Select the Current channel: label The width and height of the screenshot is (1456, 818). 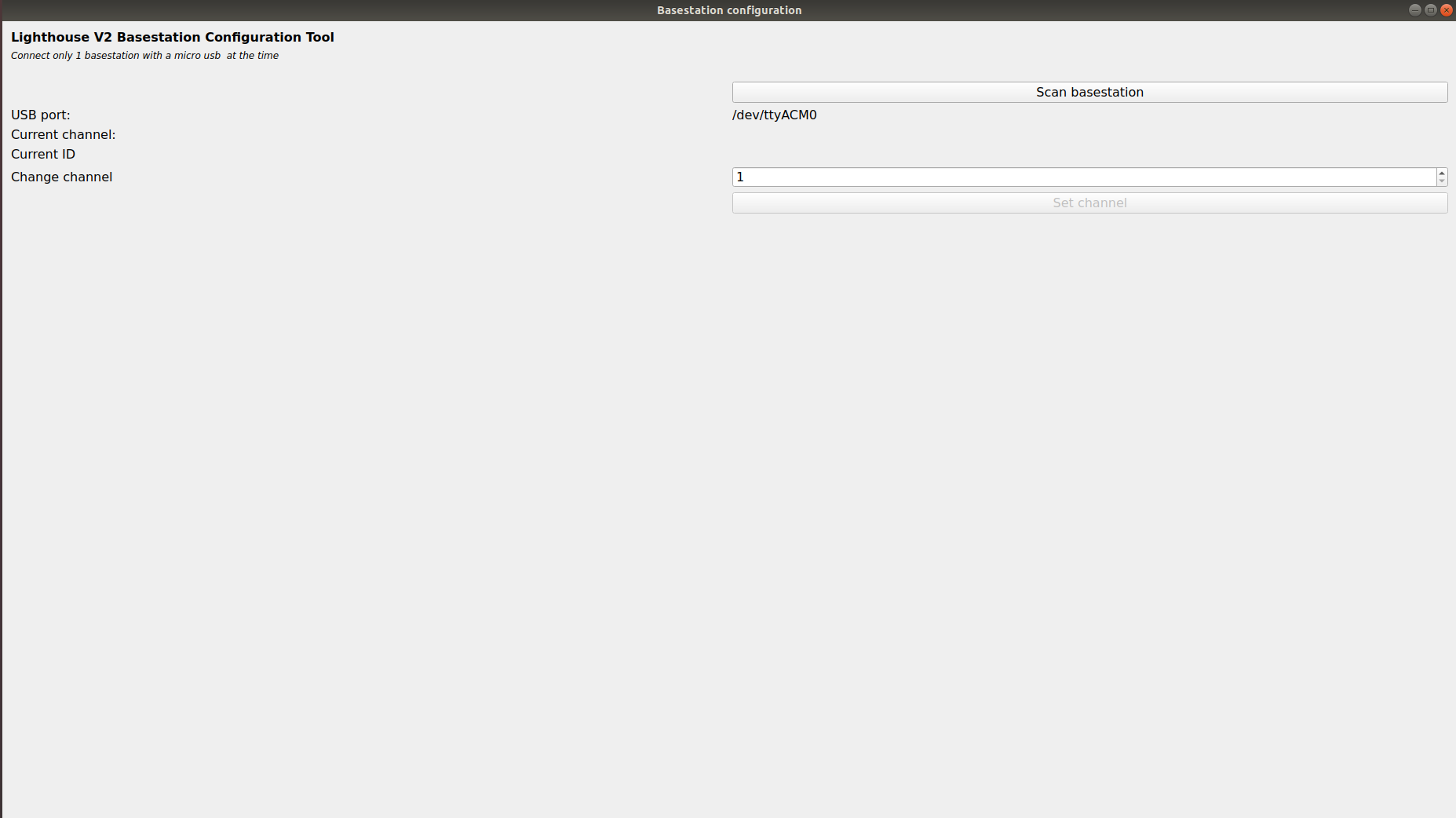coord(63,135)
